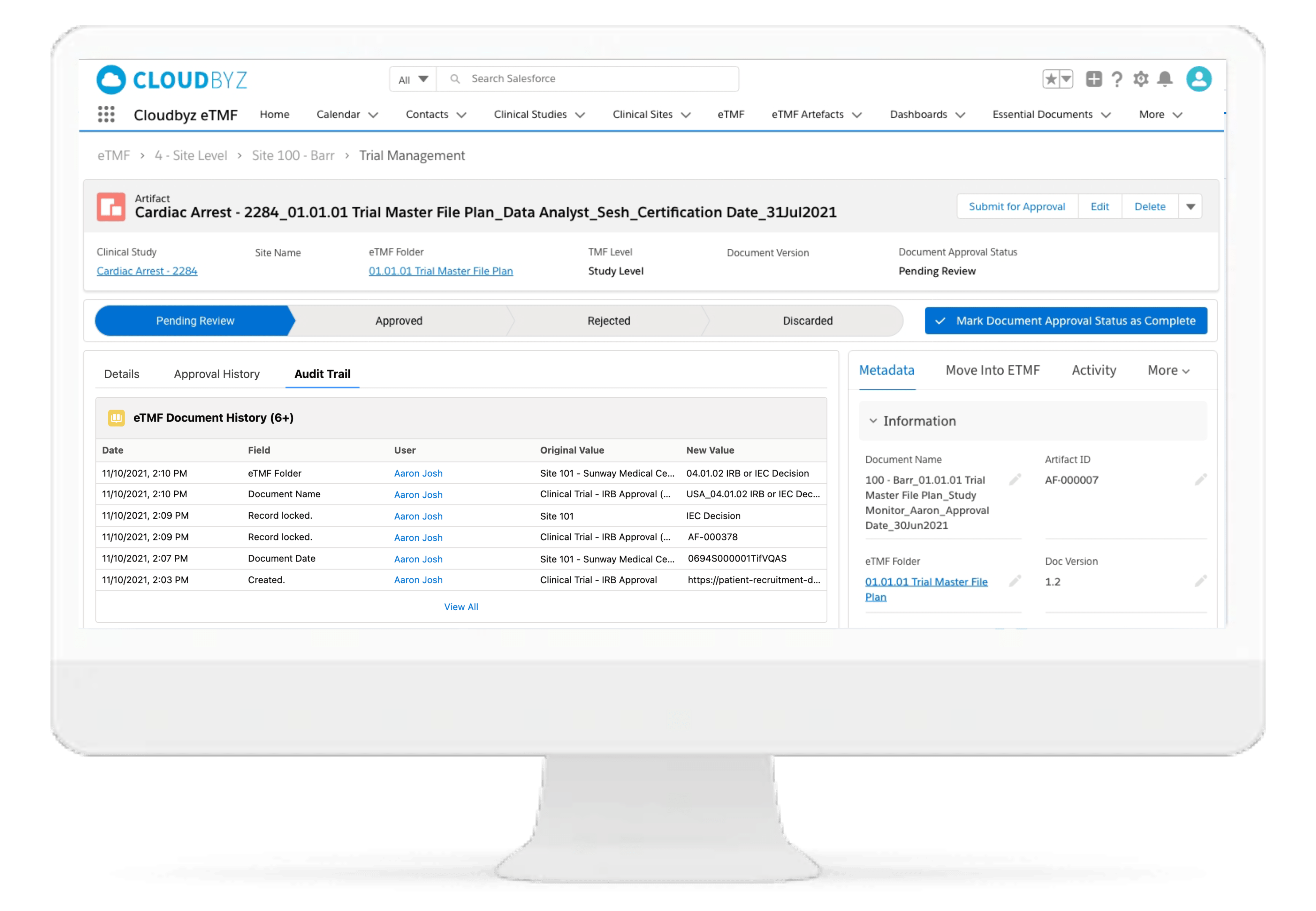1316x911 pixels.
Task: Open Aaron Josh in eTMF Folder row
Action: point(418,473)
